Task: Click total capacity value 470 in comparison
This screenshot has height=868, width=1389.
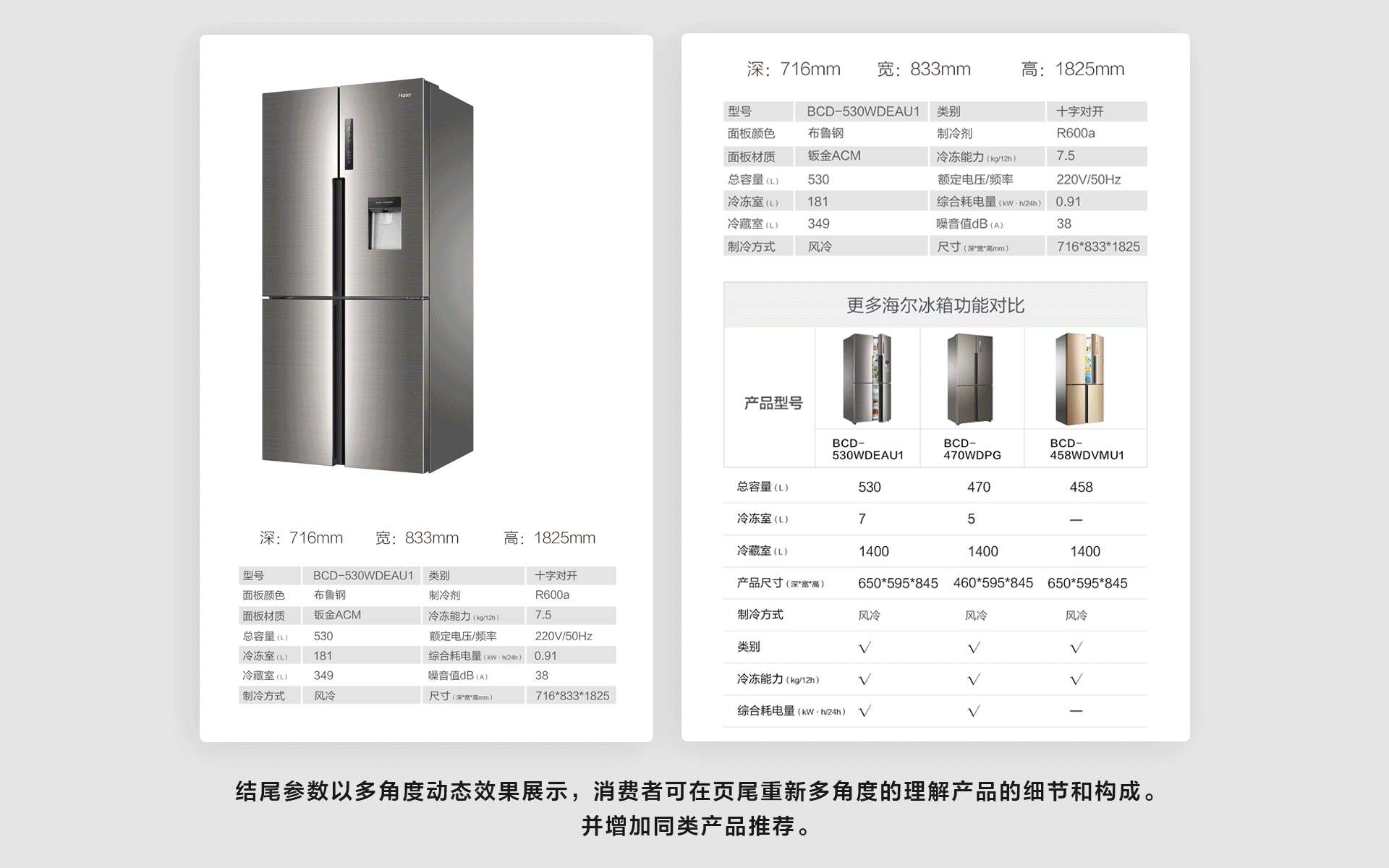Action: coord(979,487)
